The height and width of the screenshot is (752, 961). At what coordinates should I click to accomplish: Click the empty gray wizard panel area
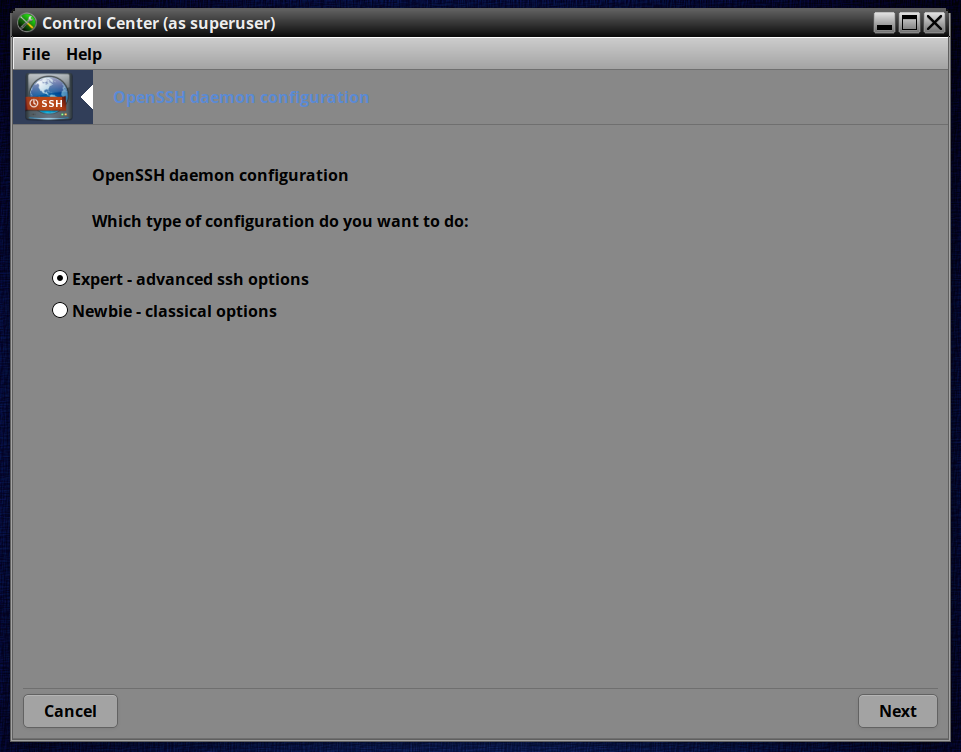480,503
